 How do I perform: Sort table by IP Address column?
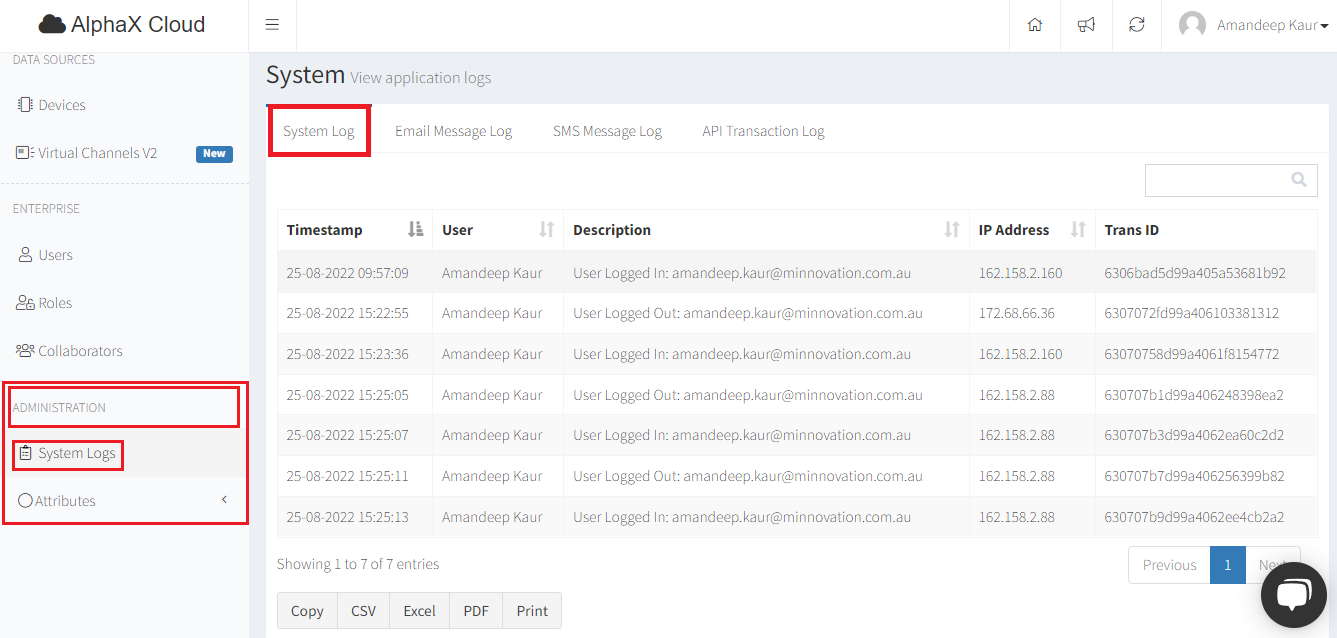1077,230
